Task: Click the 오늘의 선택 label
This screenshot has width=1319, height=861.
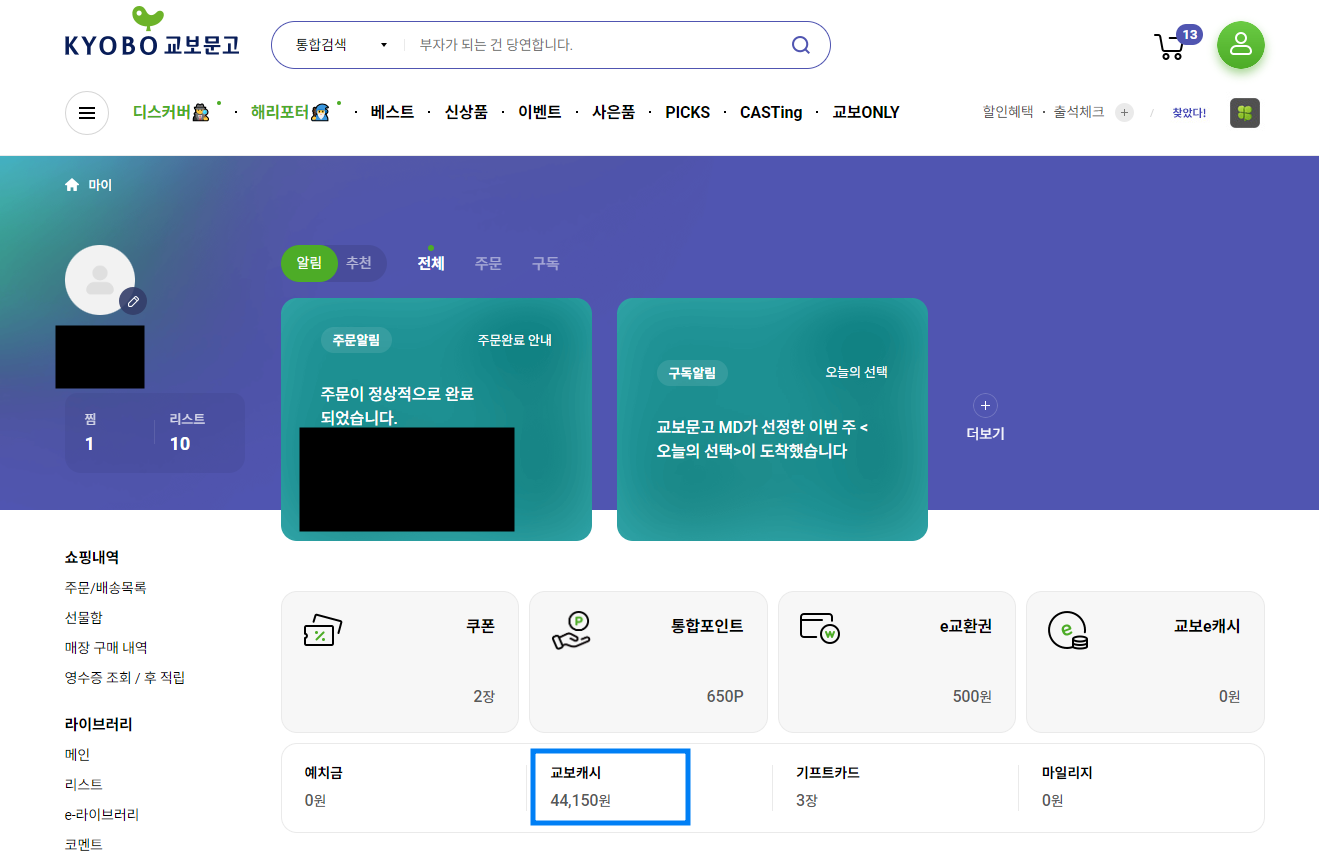Action: [x=856, y=372]
